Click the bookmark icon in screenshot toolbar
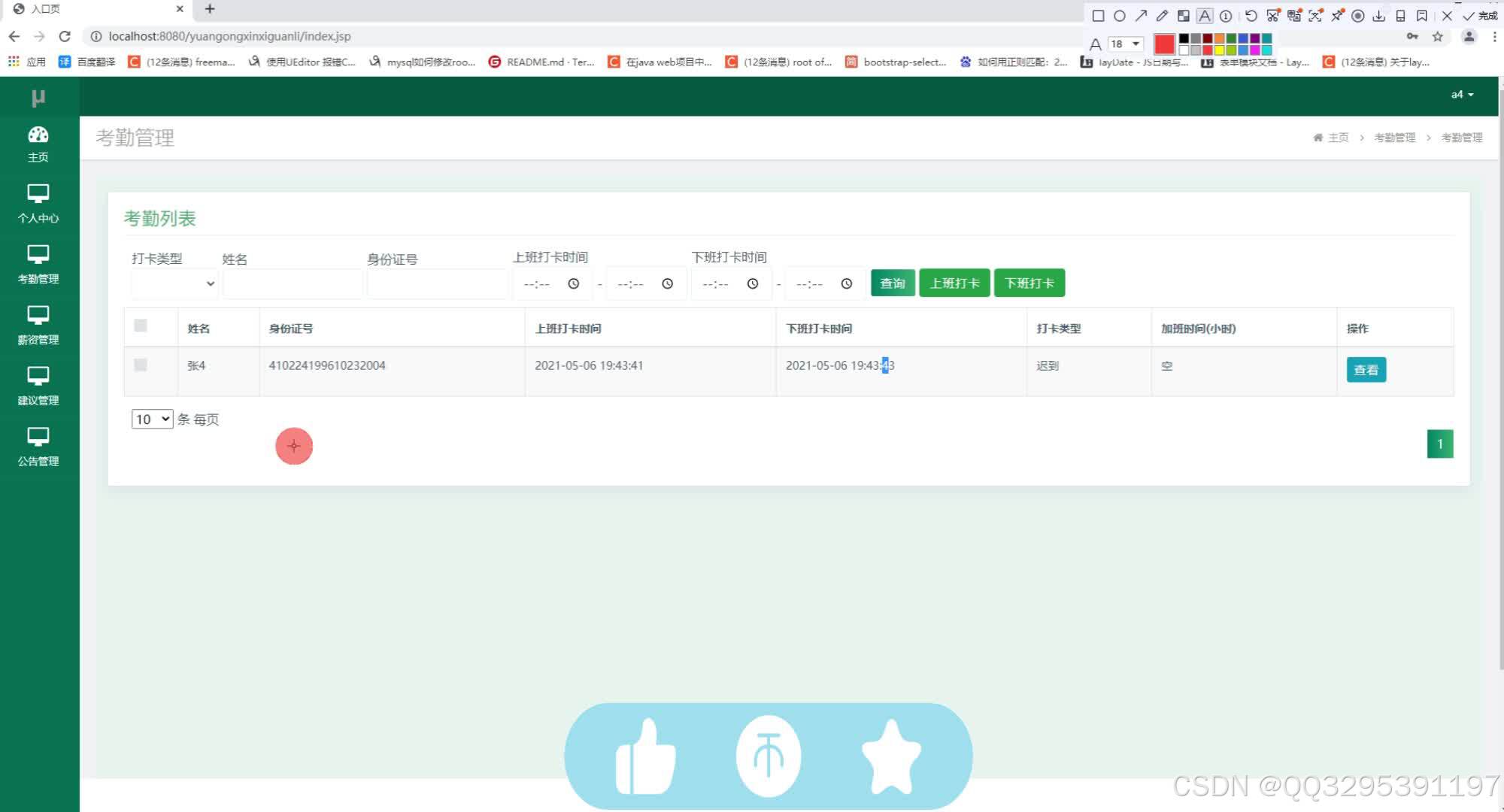This screenshot has height=812, width=1504. (1421, 16)
